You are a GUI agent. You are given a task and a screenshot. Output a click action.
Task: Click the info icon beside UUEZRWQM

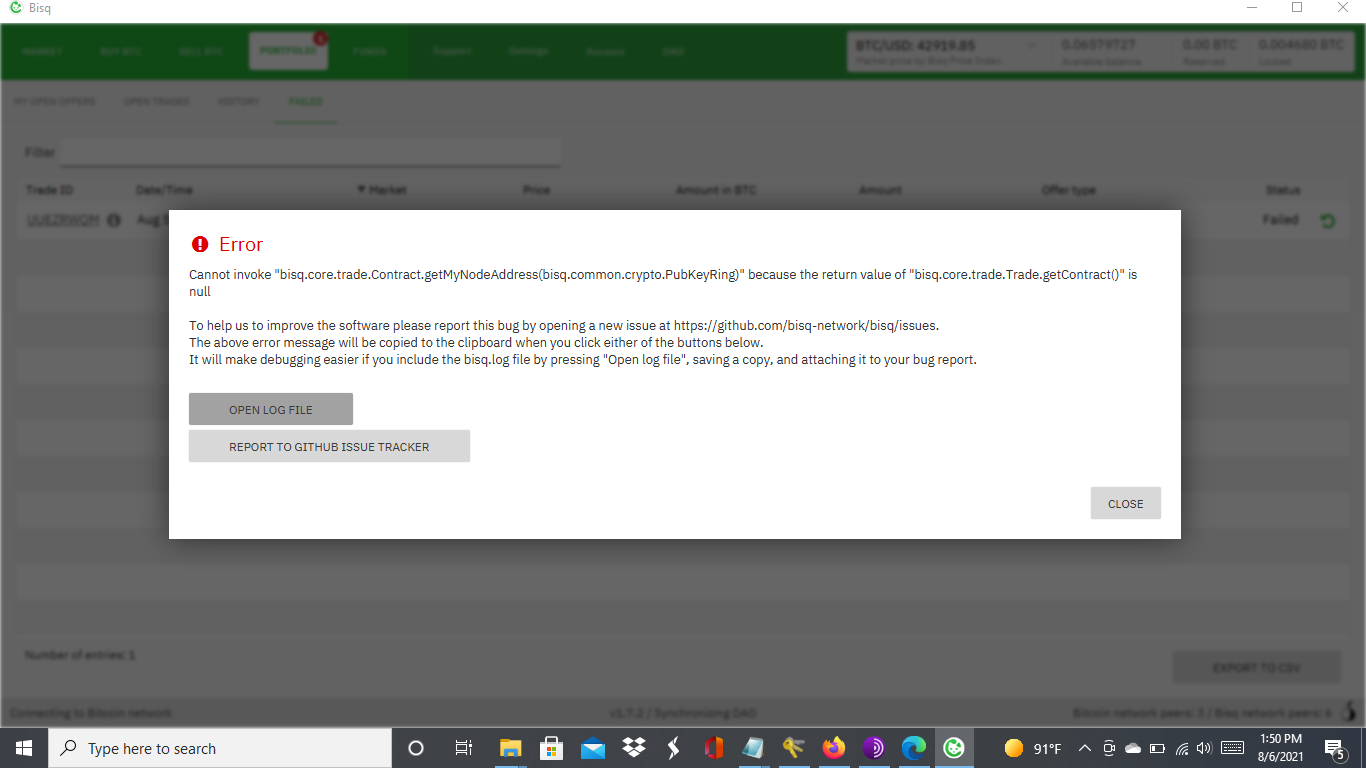pos(113,220)
